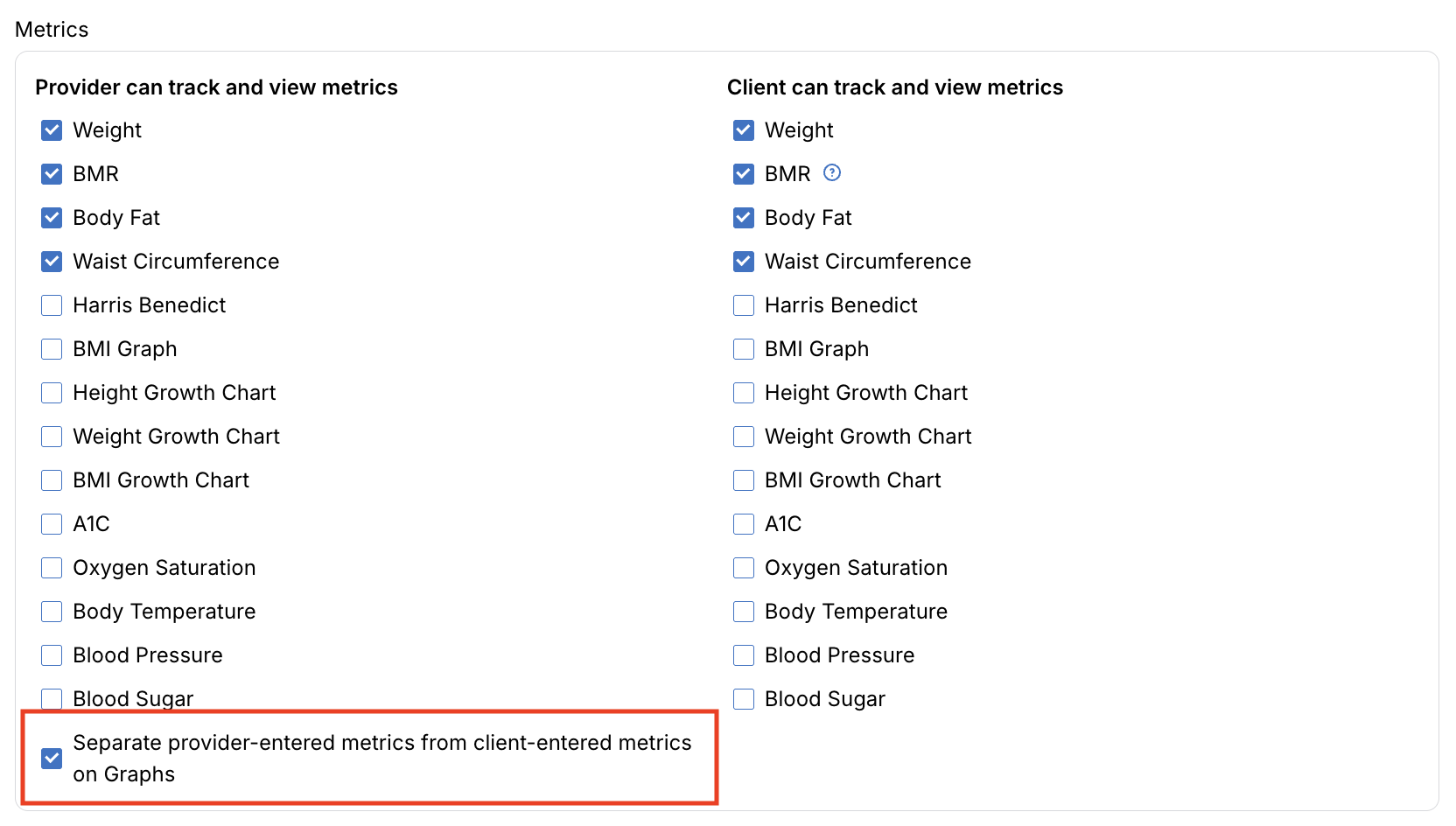
Task: Enable provider Height Growth Chart
Action: (52, 393)
